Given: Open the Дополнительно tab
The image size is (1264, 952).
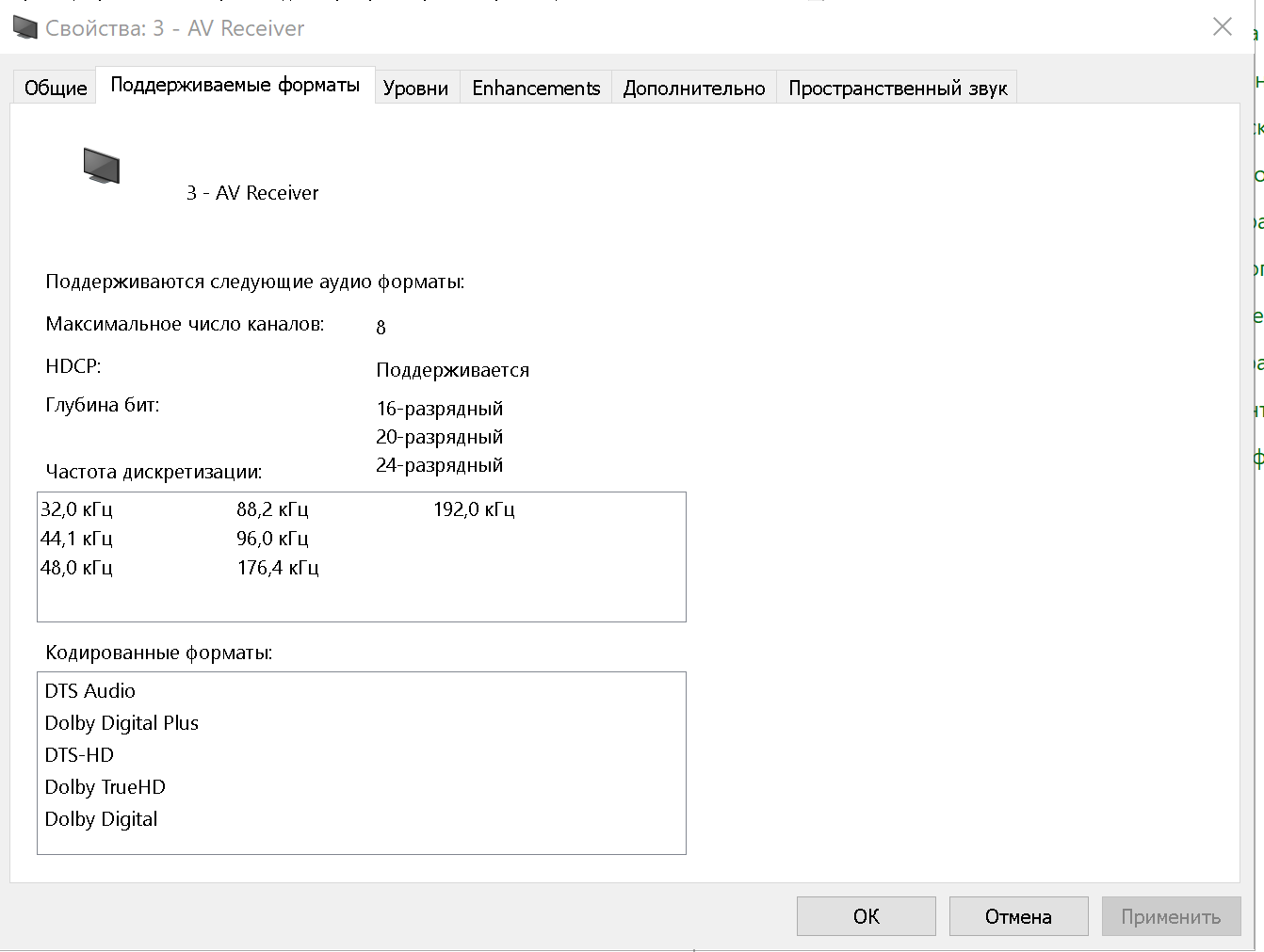Looking at the screenshot, I should tap(693, 88).
